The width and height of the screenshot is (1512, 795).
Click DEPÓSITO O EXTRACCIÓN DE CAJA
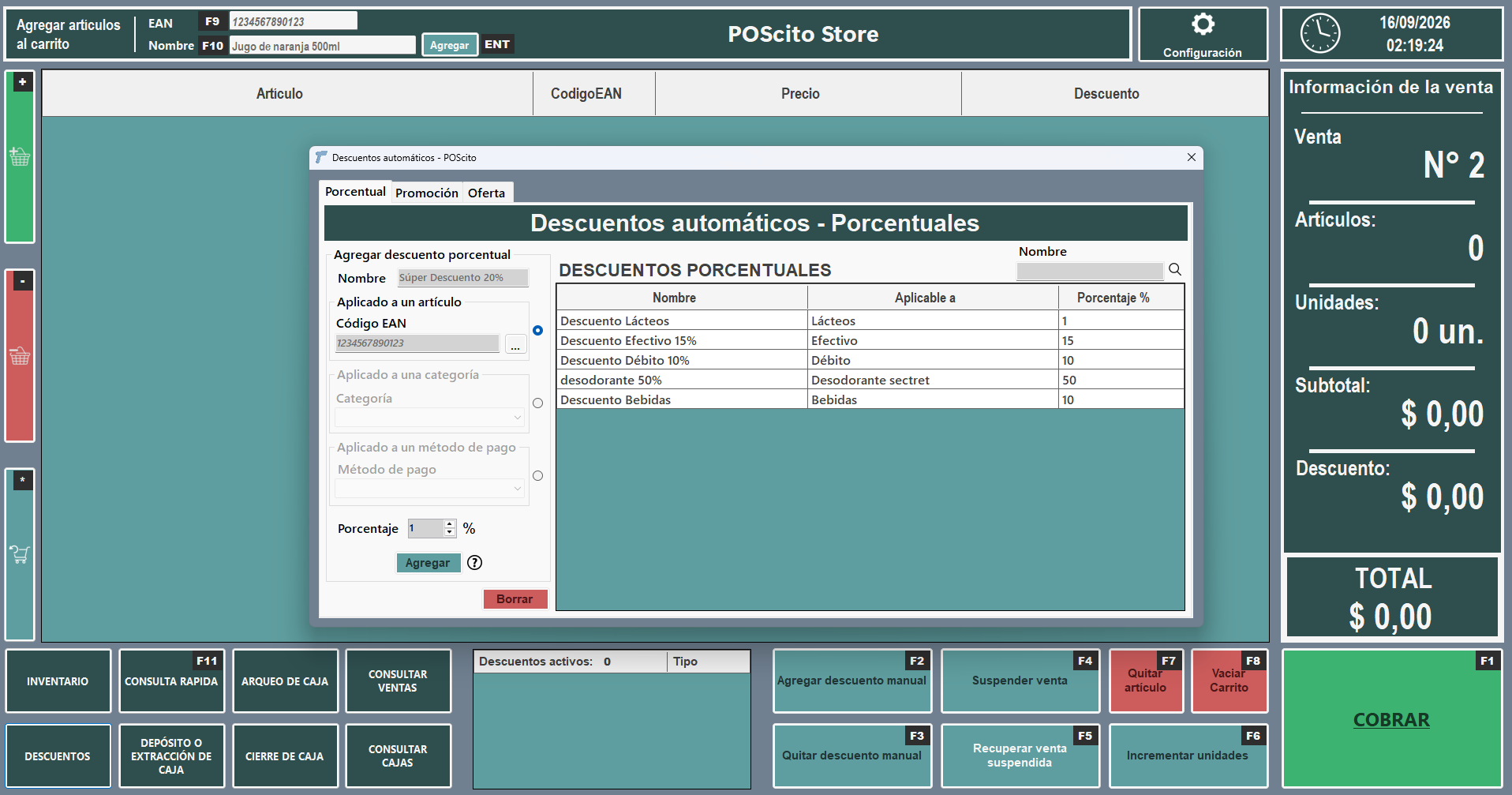pyautogui.click(x=171, y=756)
